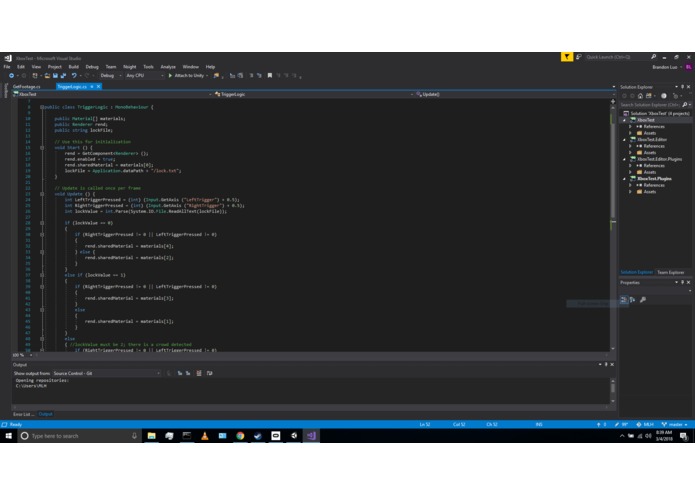
Task: Switch to the Error List tab
Action: click(23, 414)
